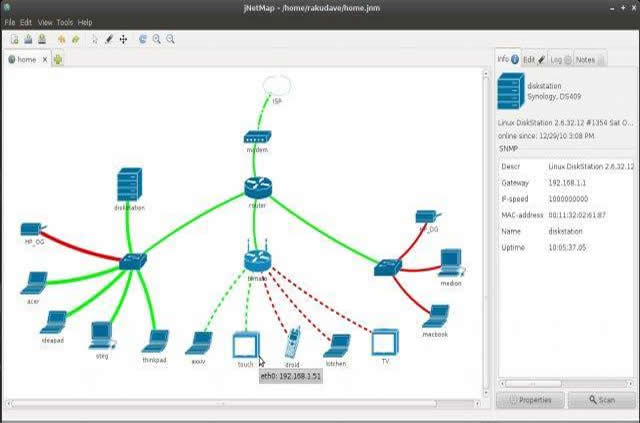Click the zoom in magnifier
This screenshot has height=423, width=640.
(x=157, y=39)
